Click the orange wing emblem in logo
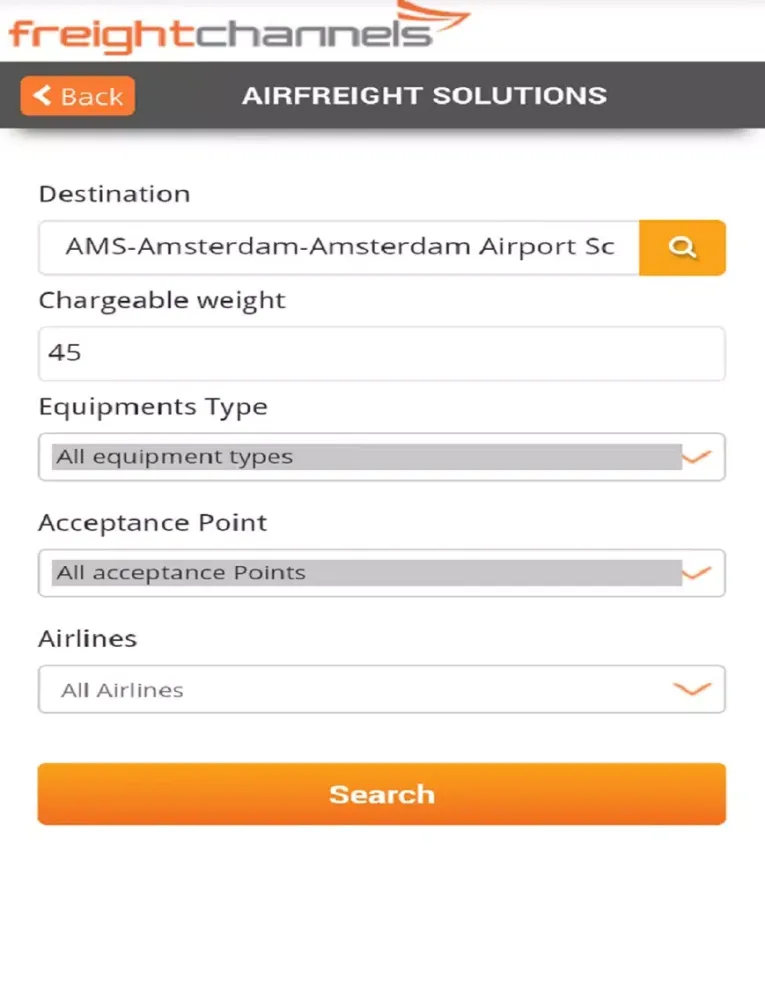This screenshot has height=1000, width=765. click(434, 17)
